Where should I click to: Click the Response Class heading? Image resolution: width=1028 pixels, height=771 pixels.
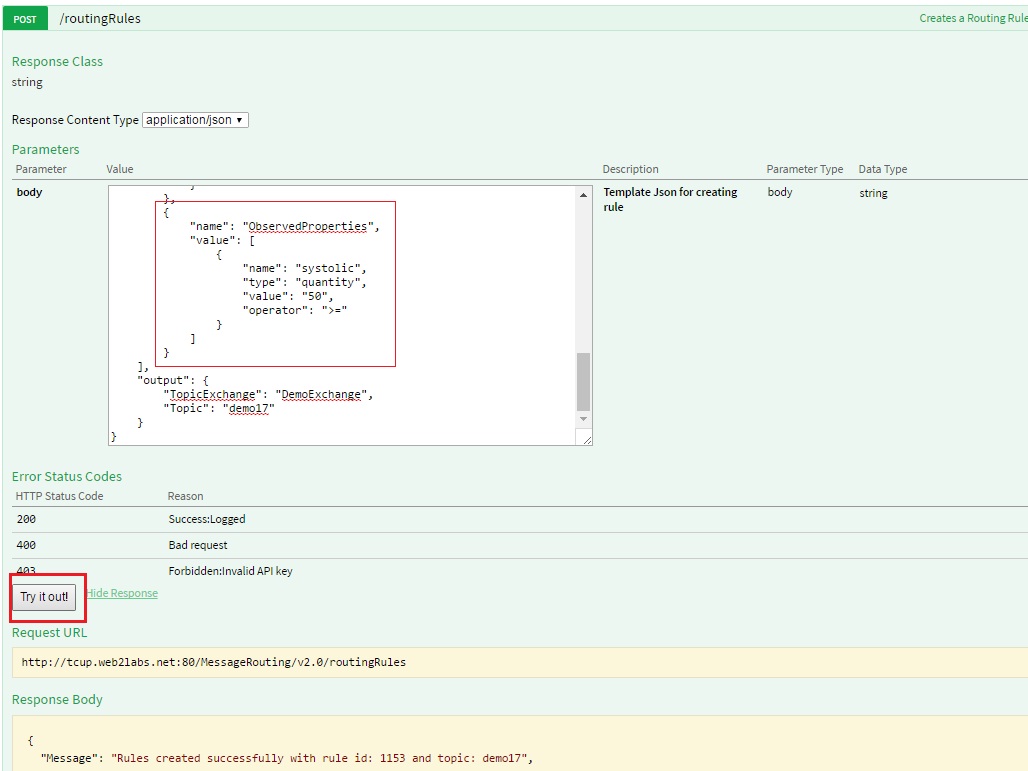click(57, 62)
